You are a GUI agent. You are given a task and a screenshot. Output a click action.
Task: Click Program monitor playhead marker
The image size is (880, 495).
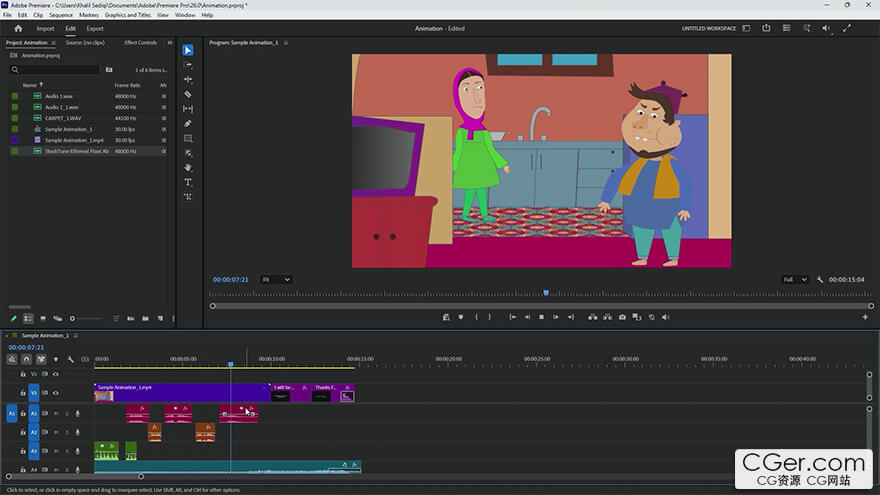pyautogui.click(x=546, y=293)
